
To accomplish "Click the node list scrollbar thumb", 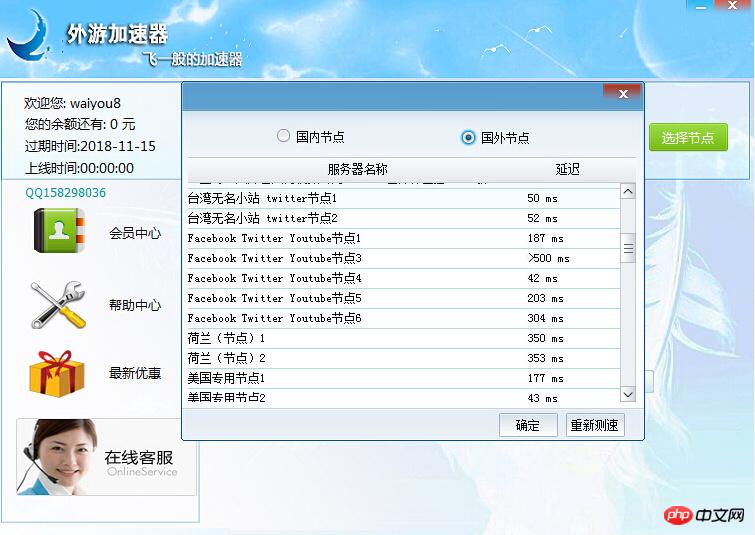I will [628, 248].
